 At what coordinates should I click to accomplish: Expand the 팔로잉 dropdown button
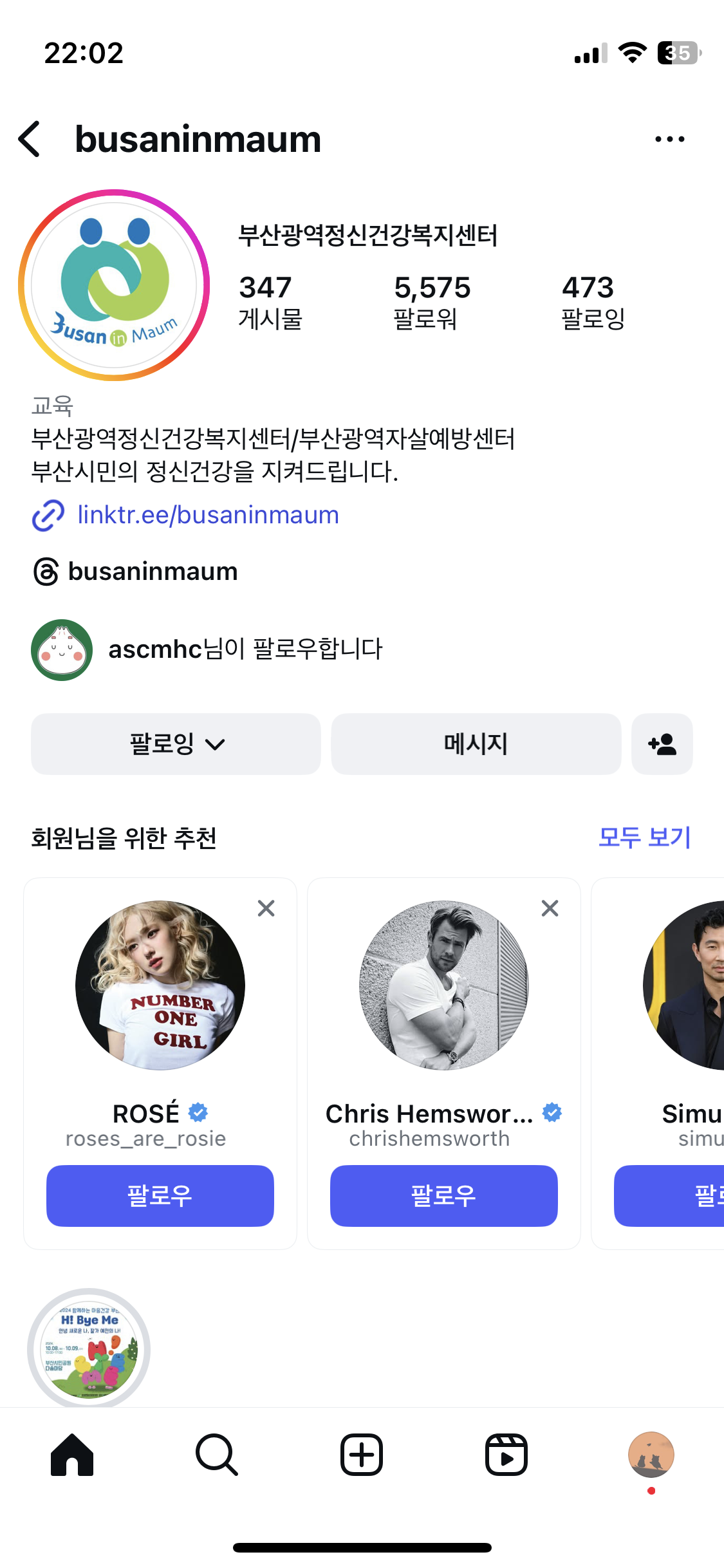[x=176, y=744]
